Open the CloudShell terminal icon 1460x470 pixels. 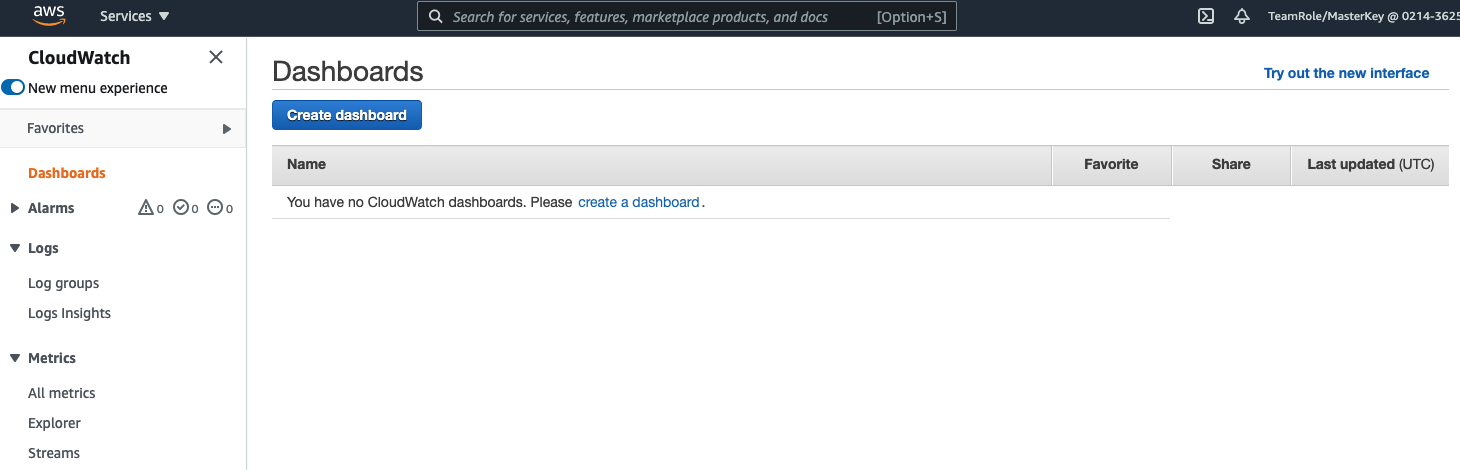[x=1206, y=16]
